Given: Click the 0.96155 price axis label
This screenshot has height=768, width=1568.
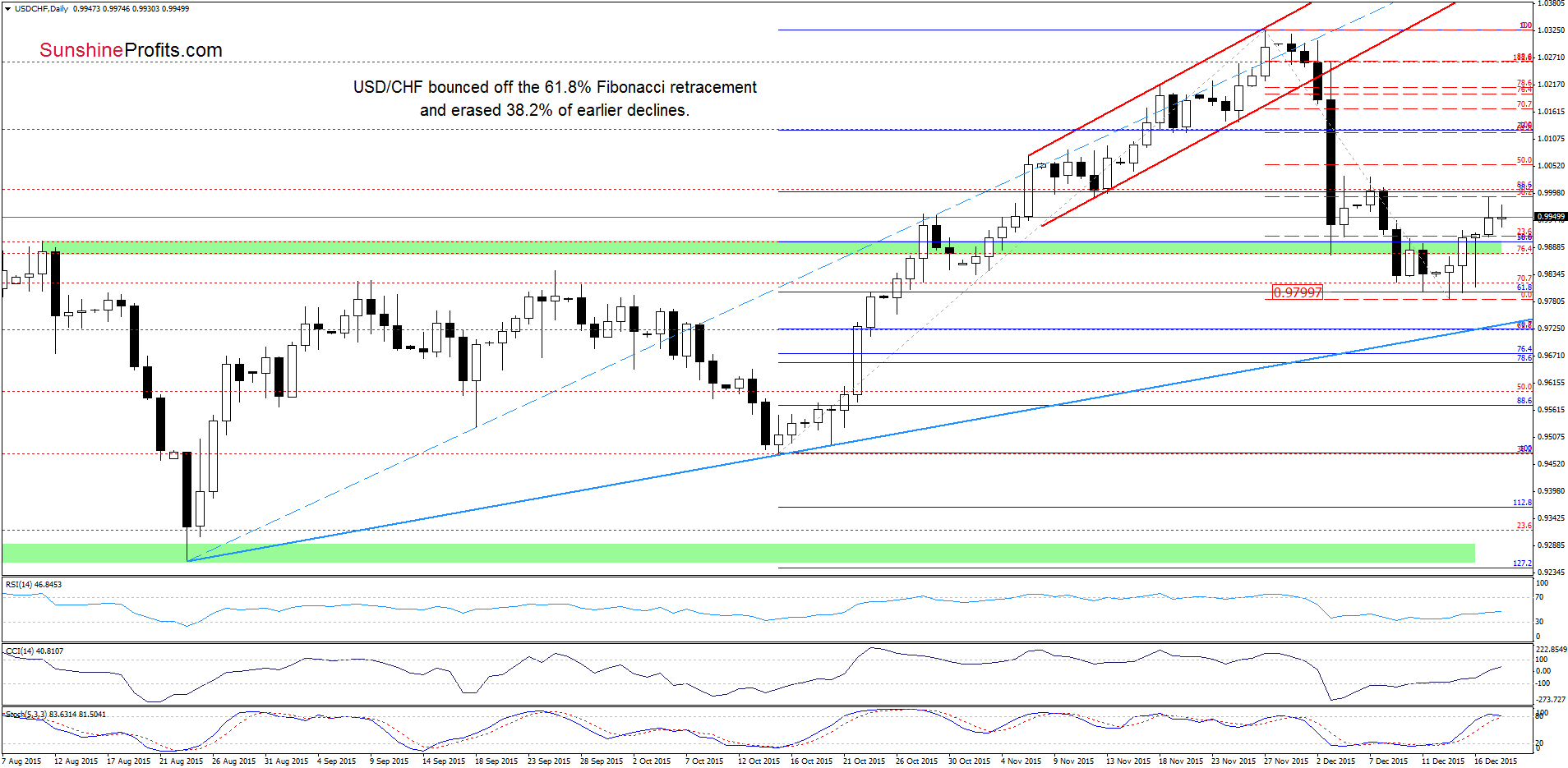Looking at the screenshot, I should tap(1551, 382).
